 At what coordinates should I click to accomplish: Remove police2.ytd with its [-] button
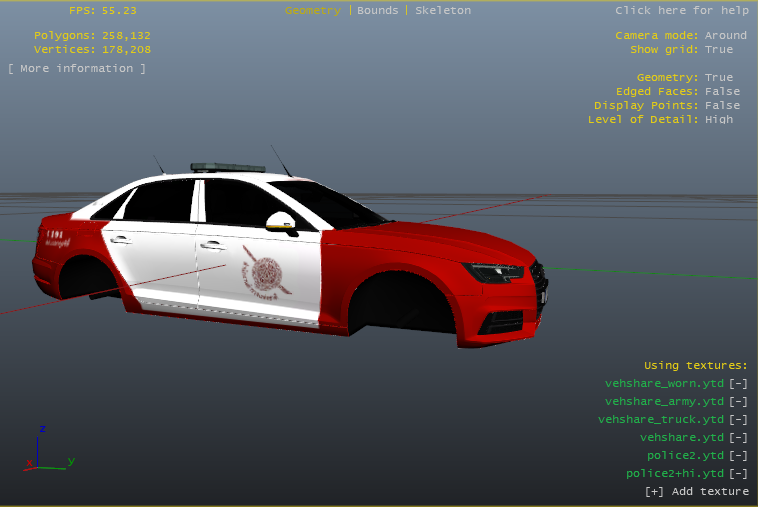tap(738, 456)
